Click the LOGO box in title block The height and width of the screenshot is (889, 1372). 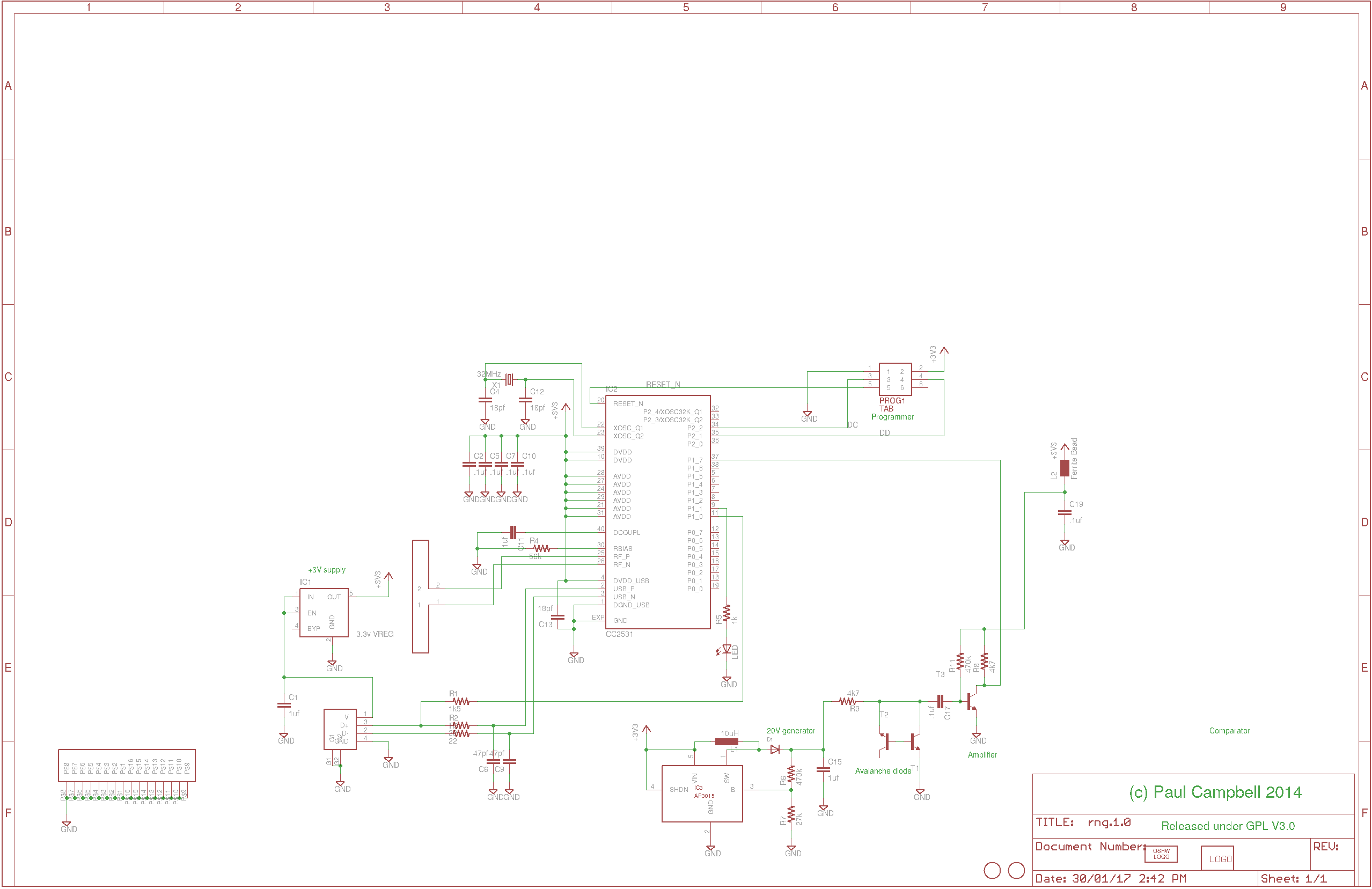[x=1217, y=858]
